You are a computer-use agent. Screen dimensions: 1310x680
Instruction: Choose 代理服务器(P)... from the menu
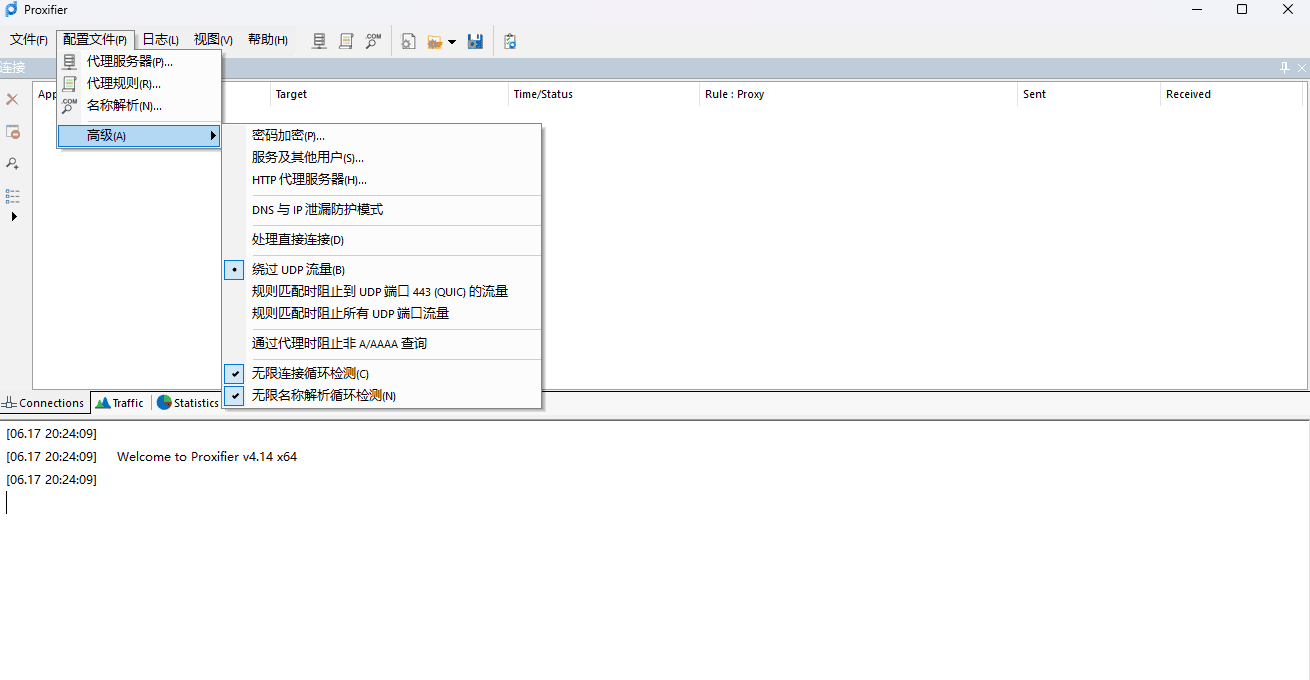(x=139, y=62)
